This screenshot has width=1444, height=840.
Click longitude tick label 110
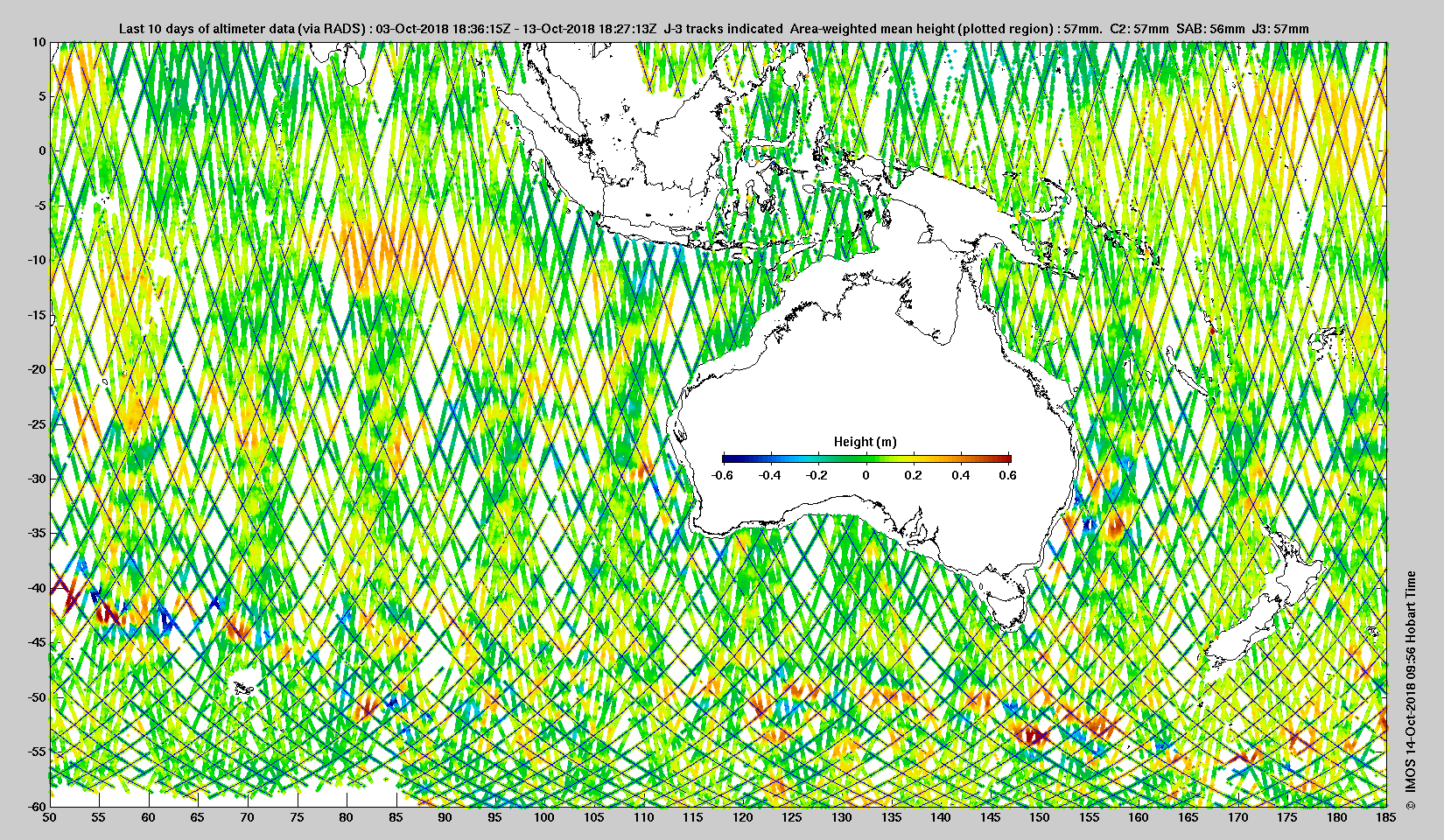[643, 817]
